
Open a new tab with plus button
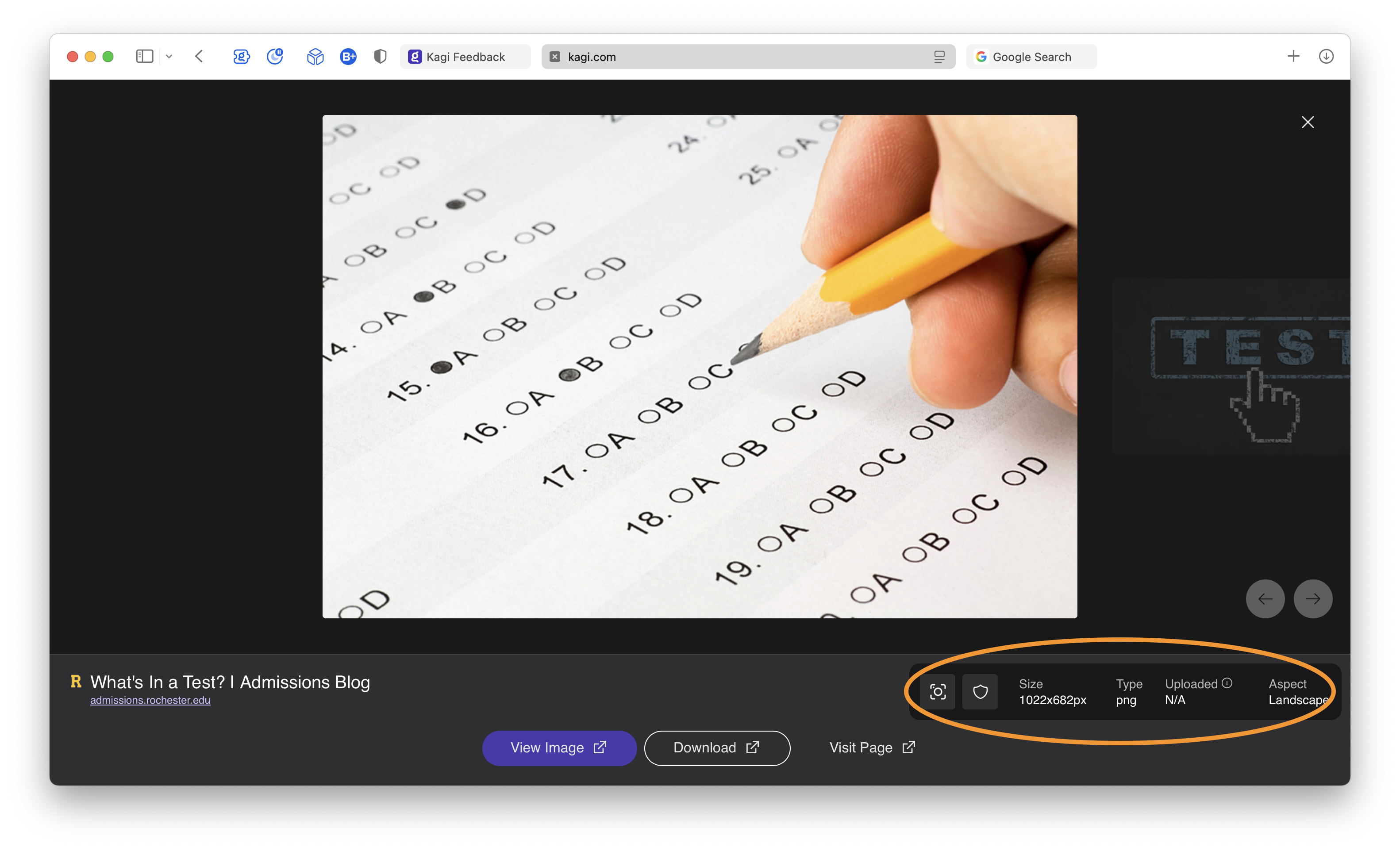click(1293, 56)
